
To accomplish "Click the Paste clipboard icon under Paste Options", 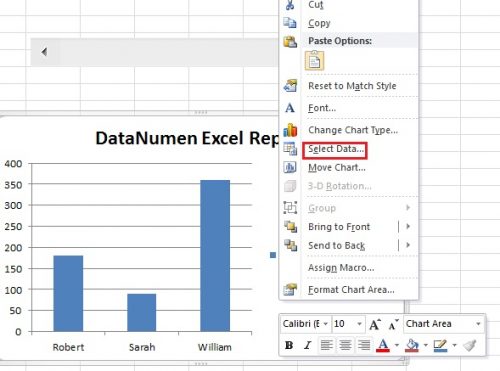I will point(314,61).
